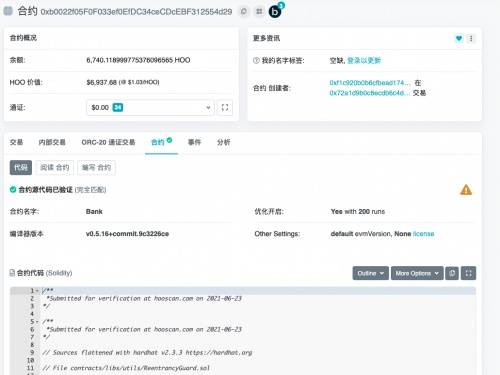Viewport: 500px width, 375px height.
Task: Click code line 6 verification comment
Action: tap(144, 329)
